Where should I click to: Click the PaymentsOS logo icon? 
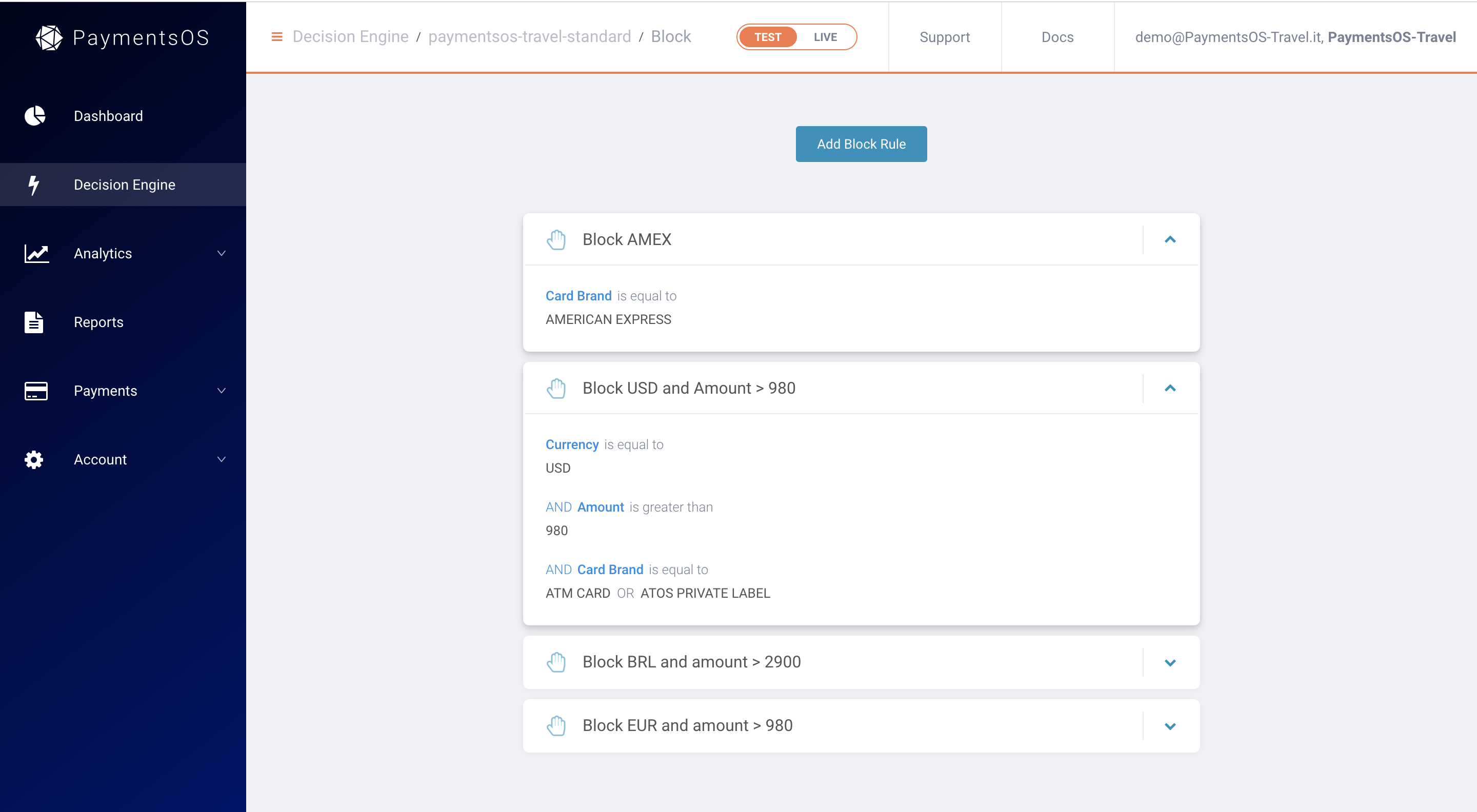pos(47,36)
